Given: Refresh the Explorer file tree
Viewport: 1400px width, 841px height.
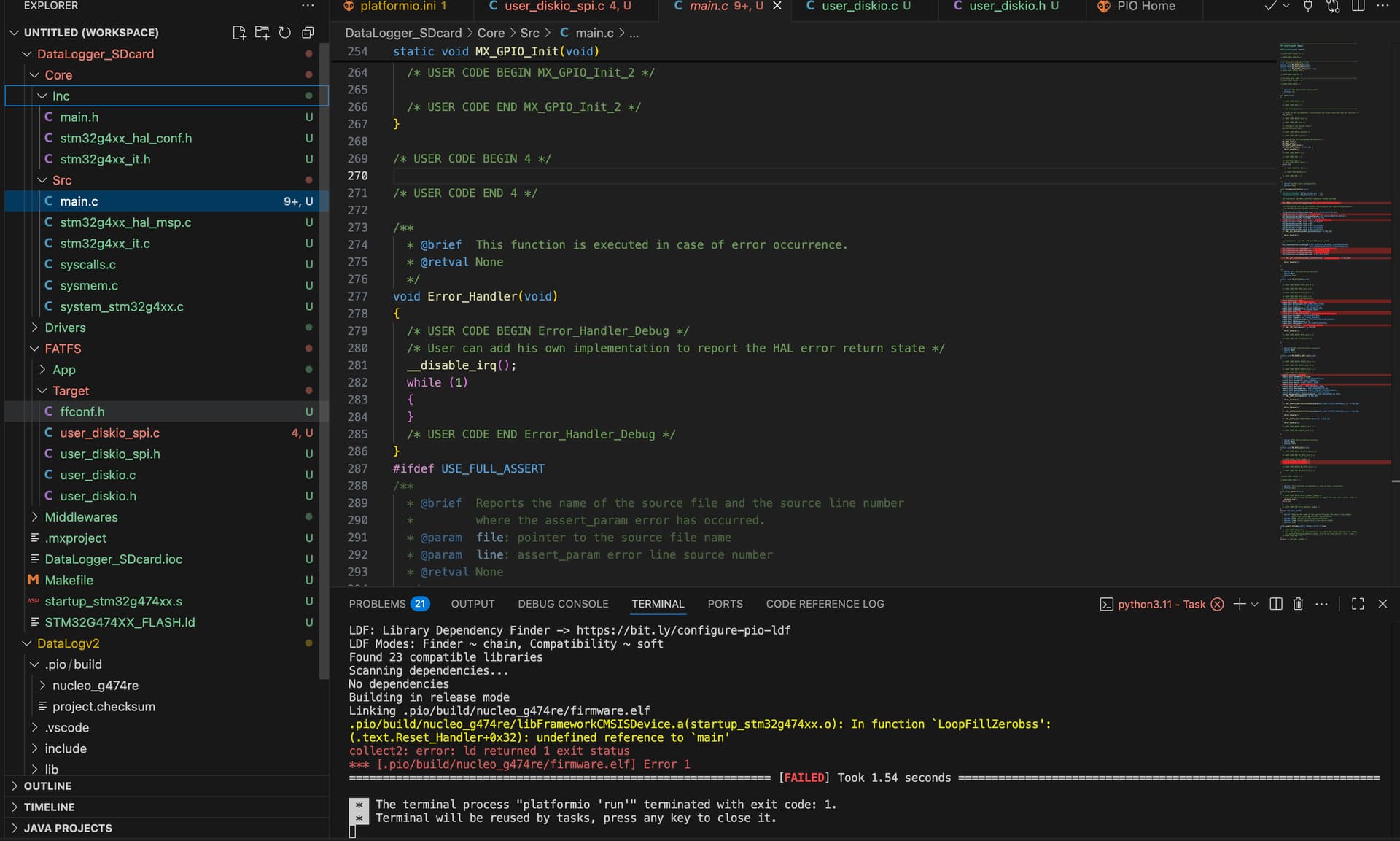Looking at the screenshot, I should [x=285, y=33].
